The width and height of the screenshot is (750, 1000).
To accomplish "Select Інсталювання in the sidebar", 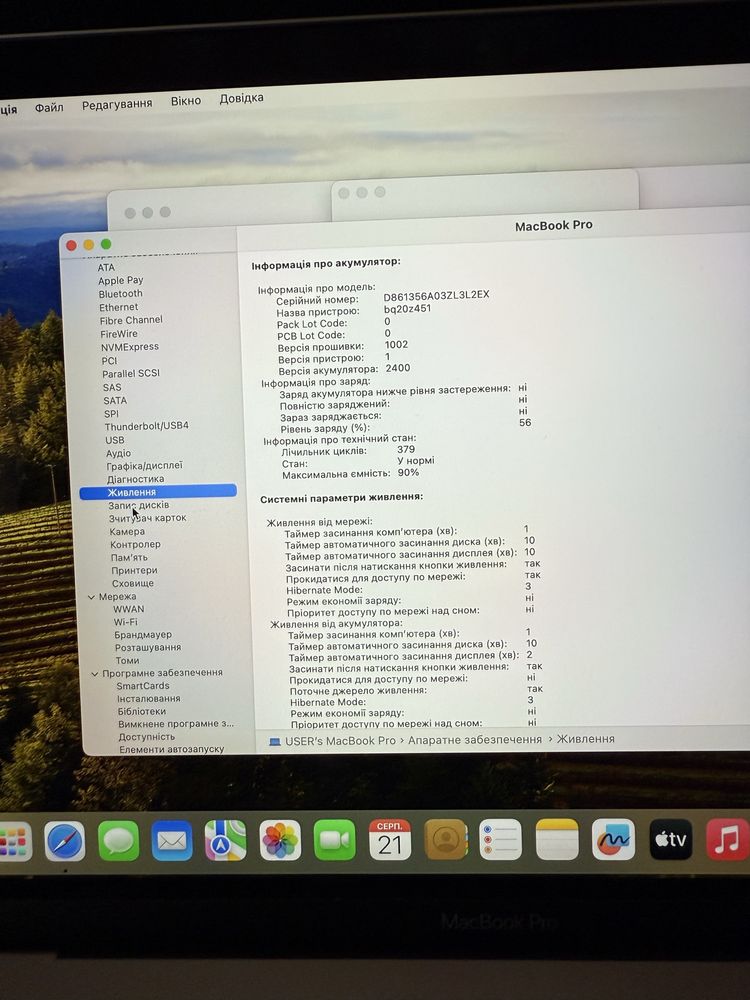I will (x=149, y=699).
